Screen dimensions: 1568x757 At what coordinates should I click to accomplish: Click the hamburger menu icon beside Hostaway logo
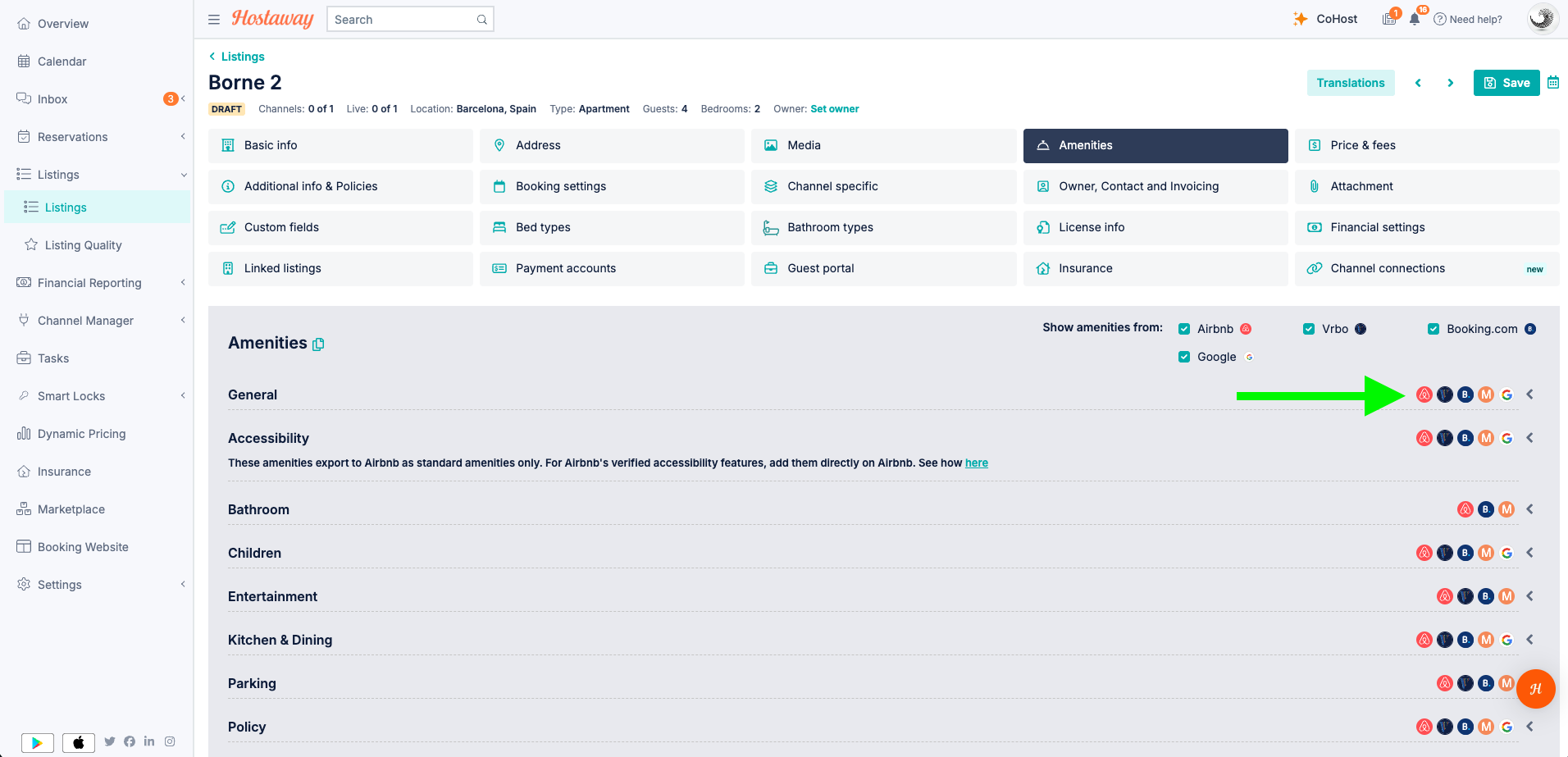tap(214, 20)
